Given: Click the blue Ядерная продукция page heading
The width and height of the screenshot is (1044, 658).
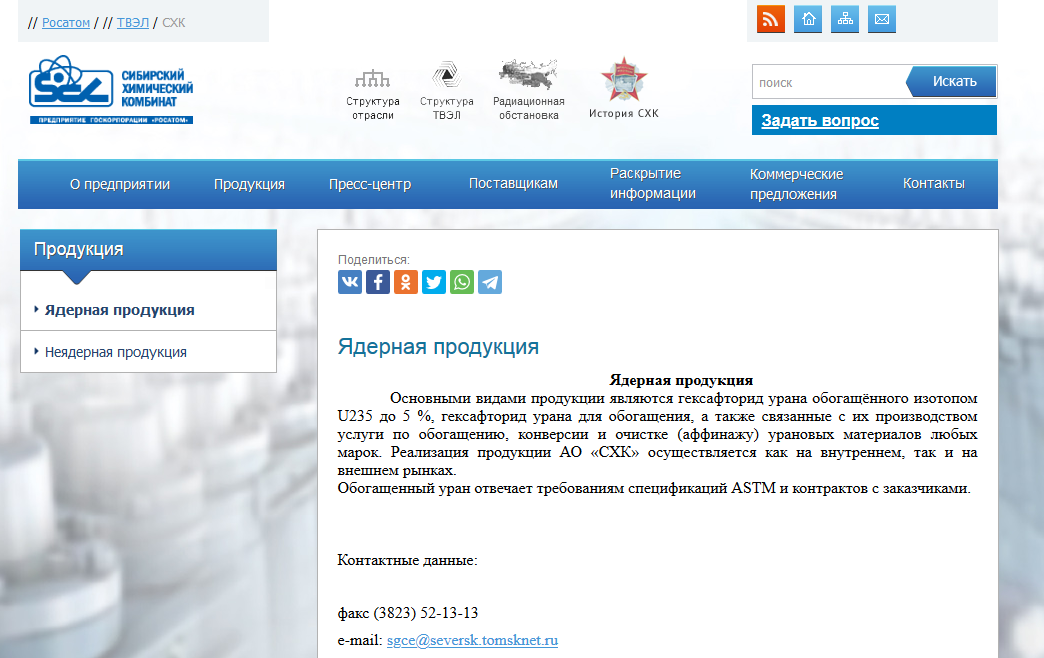Looking at the screenshot, I should coord(438,347).
